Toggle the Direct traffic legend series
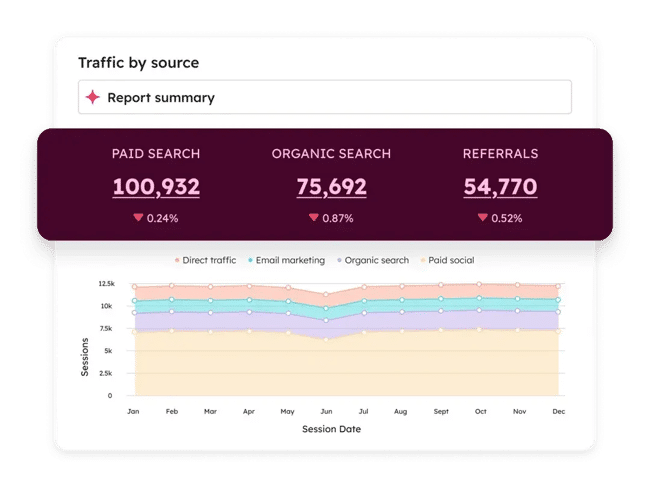The height and width of the screenshot is (487, 650). click(205, 260)
